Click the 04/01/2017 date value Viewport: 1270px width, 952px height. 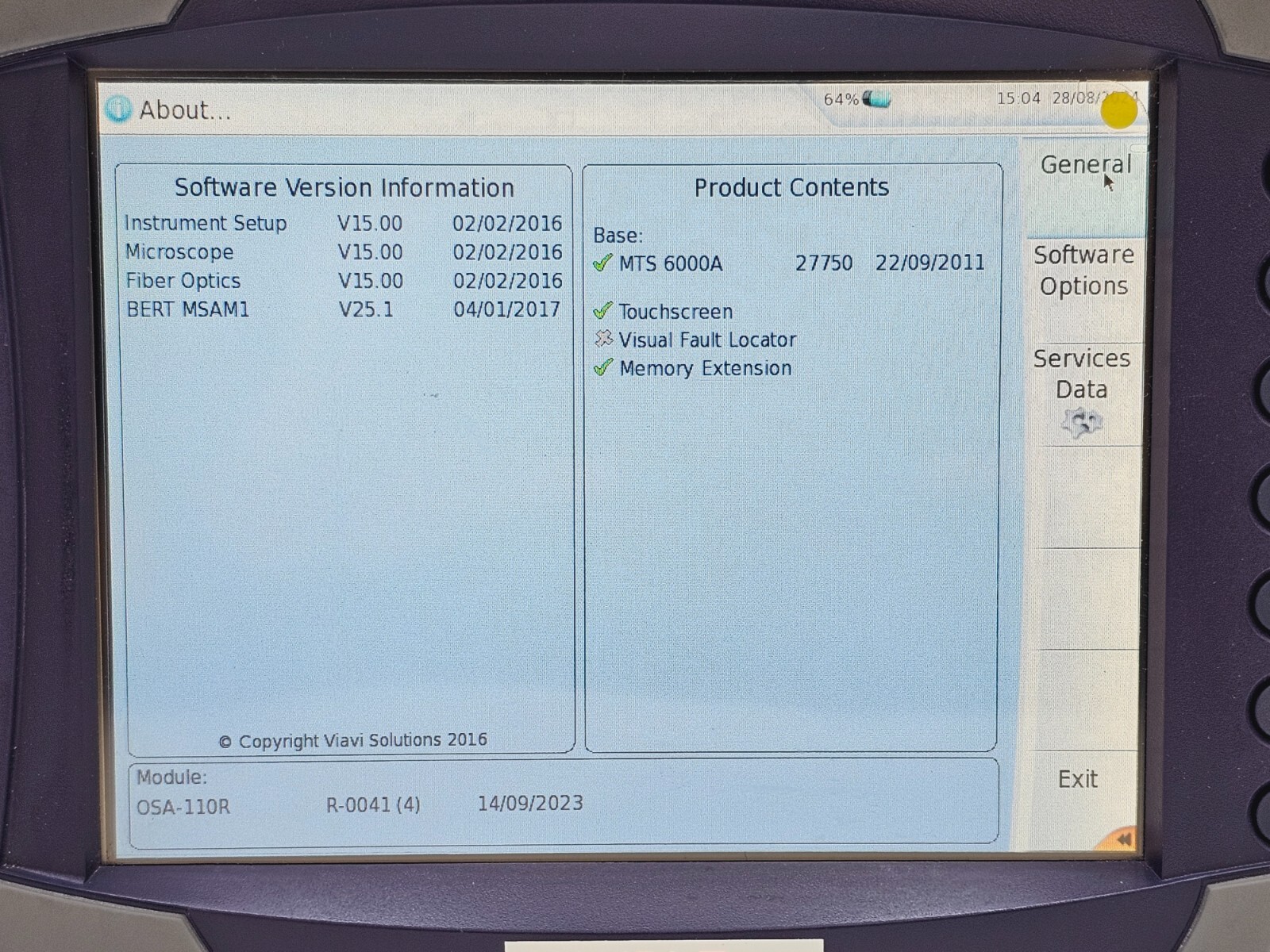pos(507,309)
